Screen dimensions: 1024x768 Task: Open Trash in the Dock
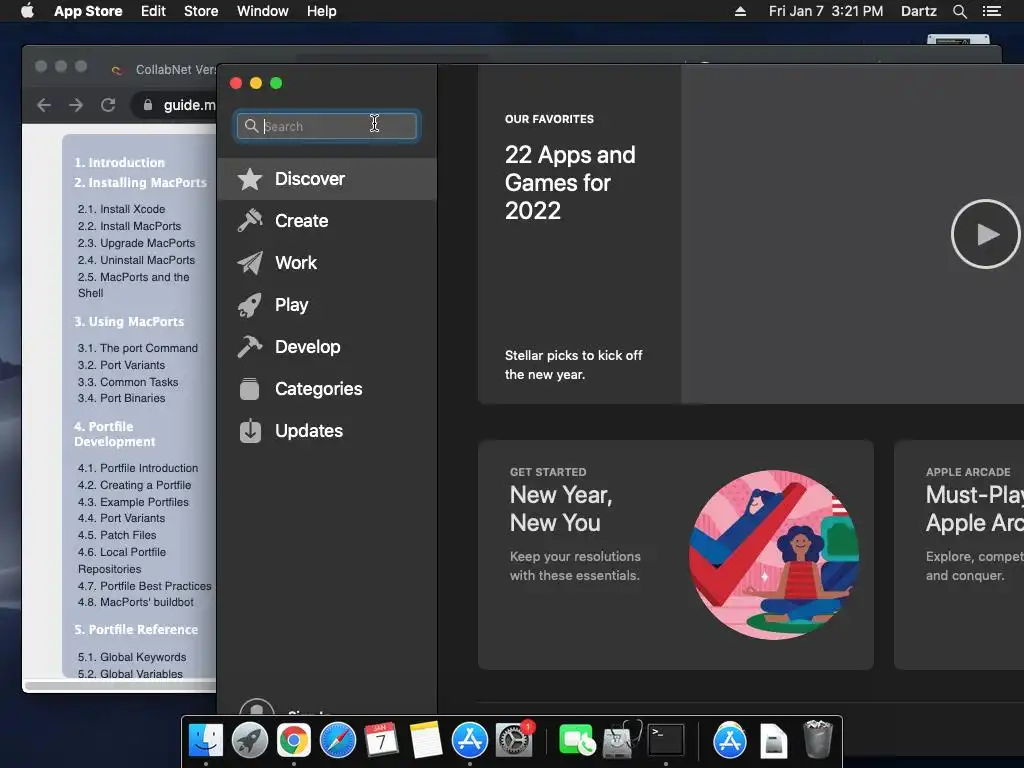pos(817,739)
